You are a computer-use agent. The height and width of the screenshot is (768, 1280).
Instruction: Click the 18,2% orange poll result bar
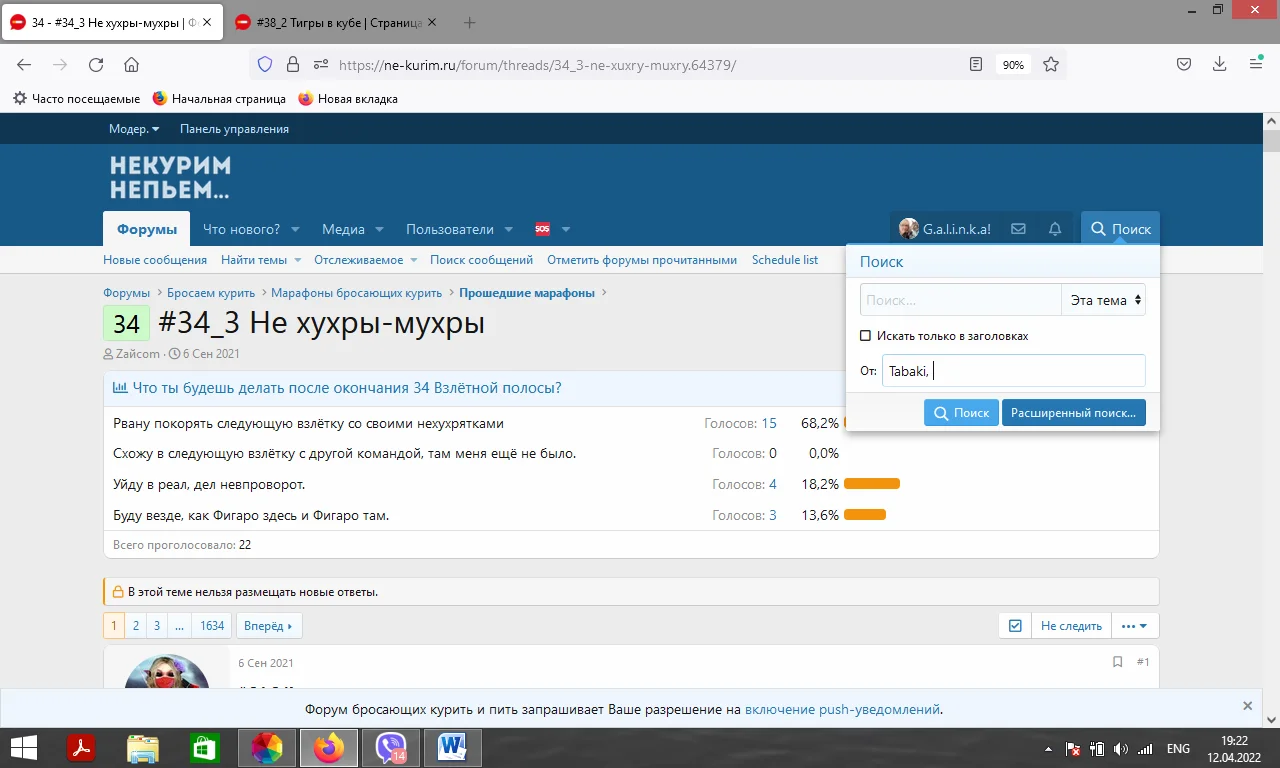tap(871, 484)
